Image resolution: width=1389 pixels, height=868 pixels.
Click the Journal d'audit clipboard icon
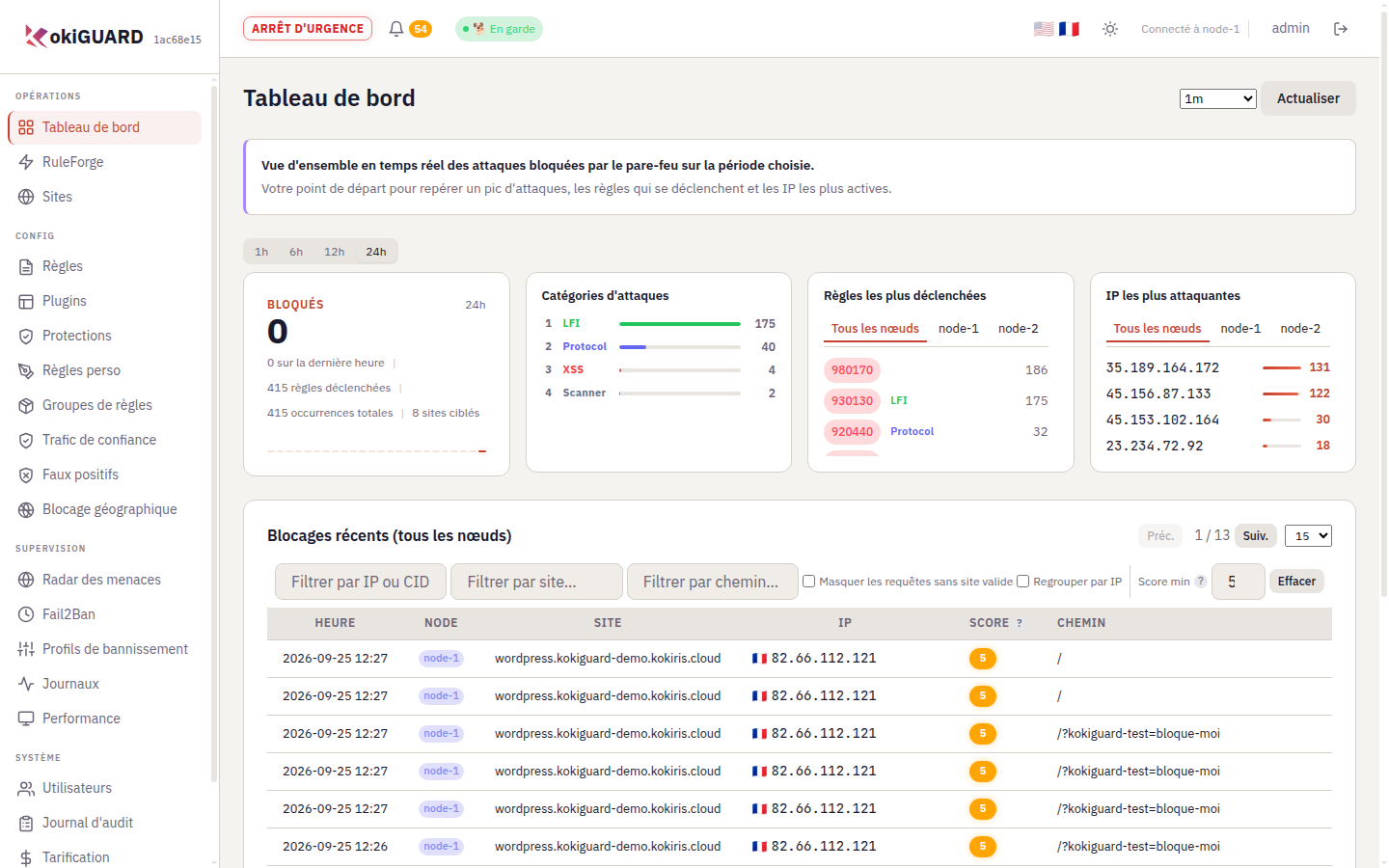click(x=26, y=823)
